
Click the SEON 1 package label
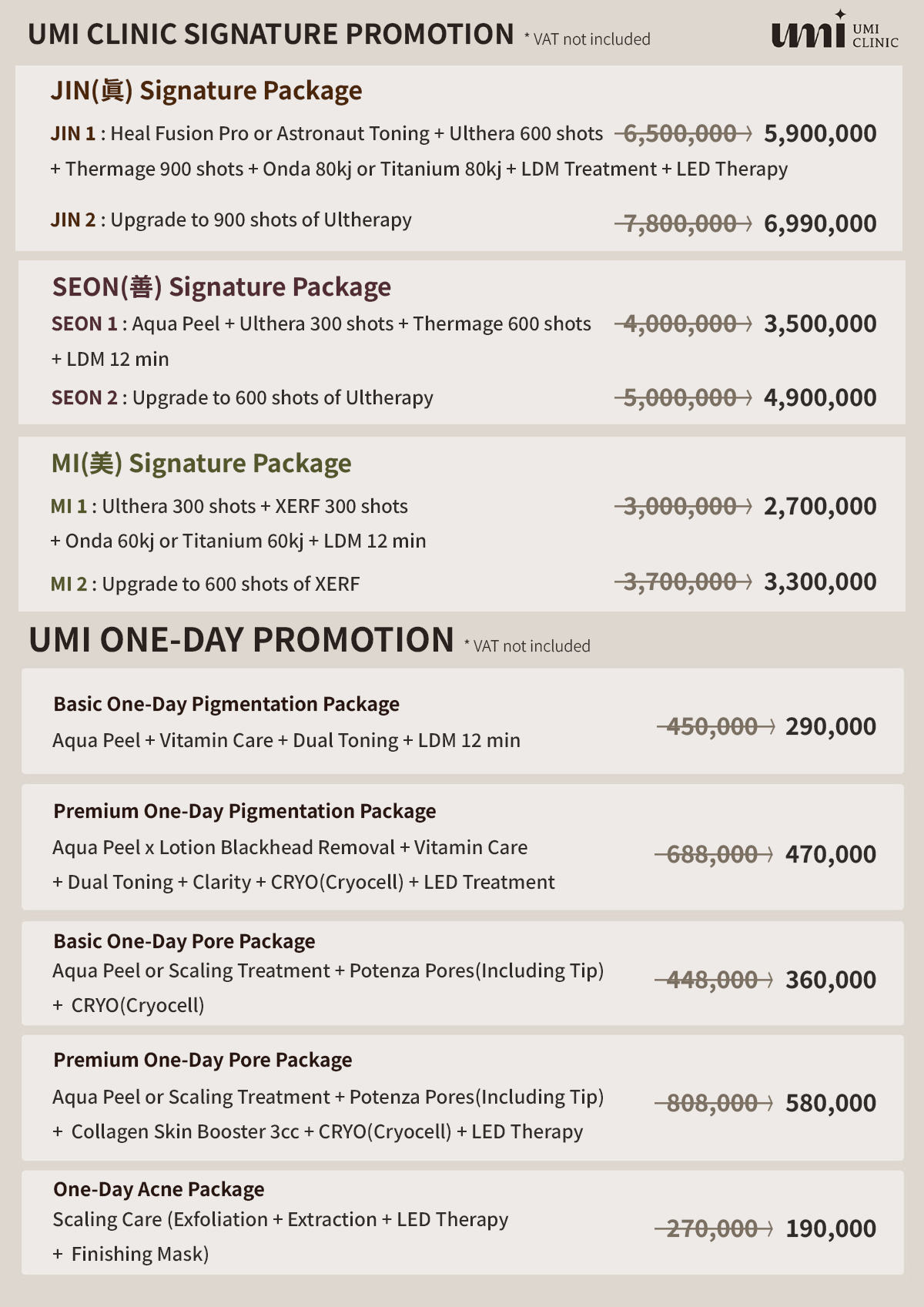(85, 323)
